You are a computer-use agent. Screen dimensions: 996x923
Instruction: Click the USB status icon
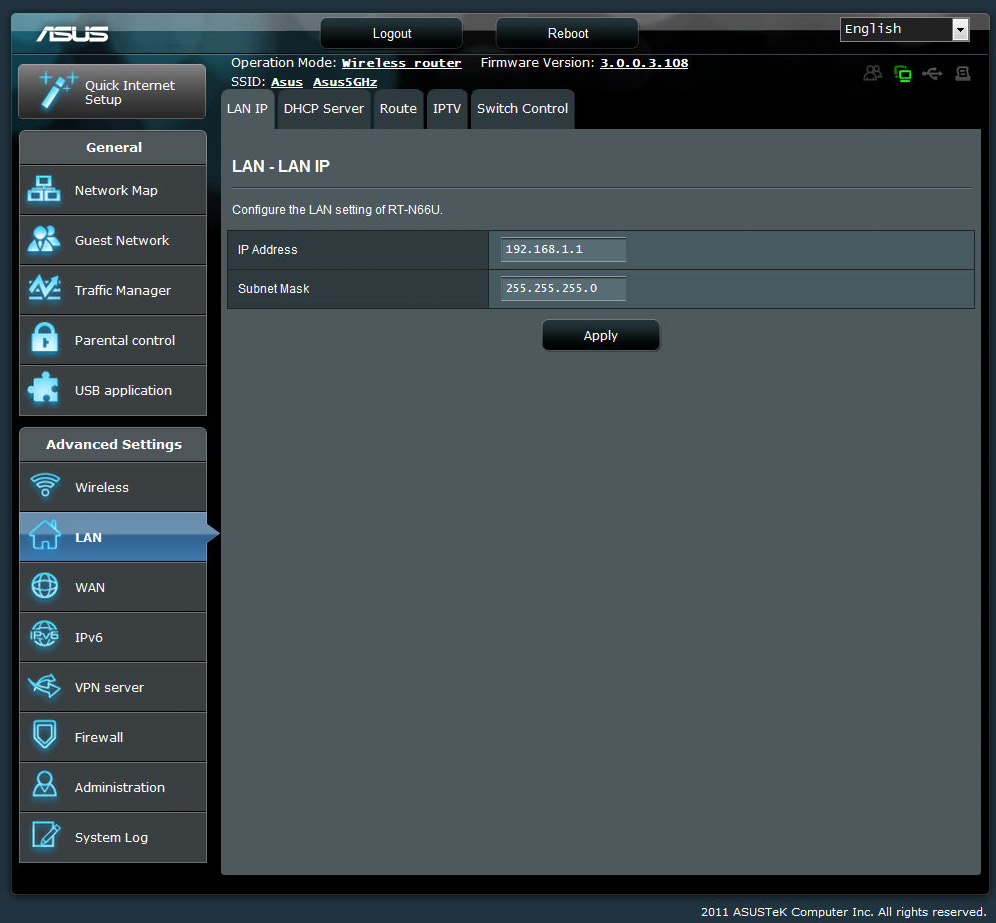point(932,74)
